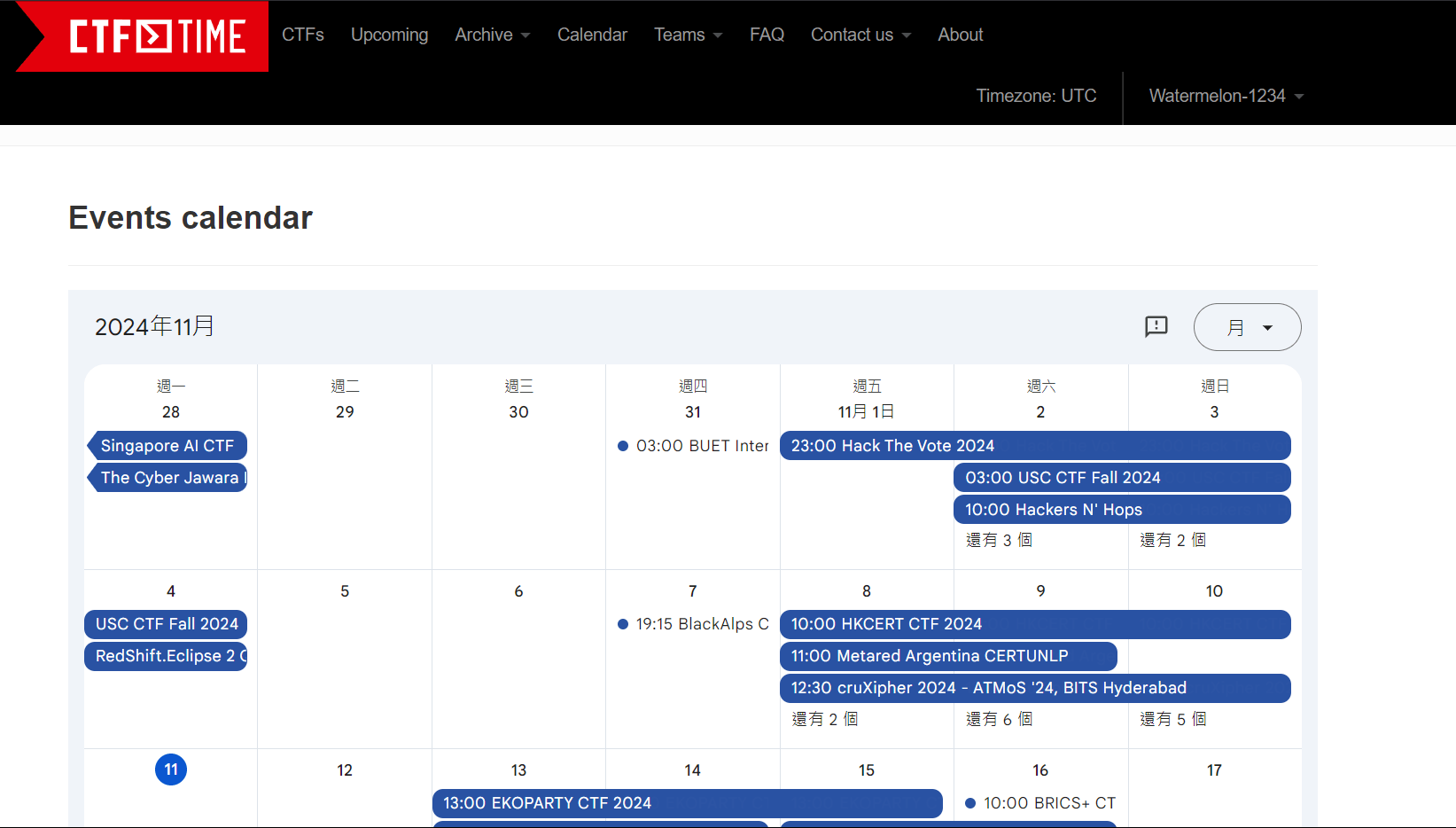
Task: Open the Hackers N' Hops event
Action: click(x=1122, y=510)
